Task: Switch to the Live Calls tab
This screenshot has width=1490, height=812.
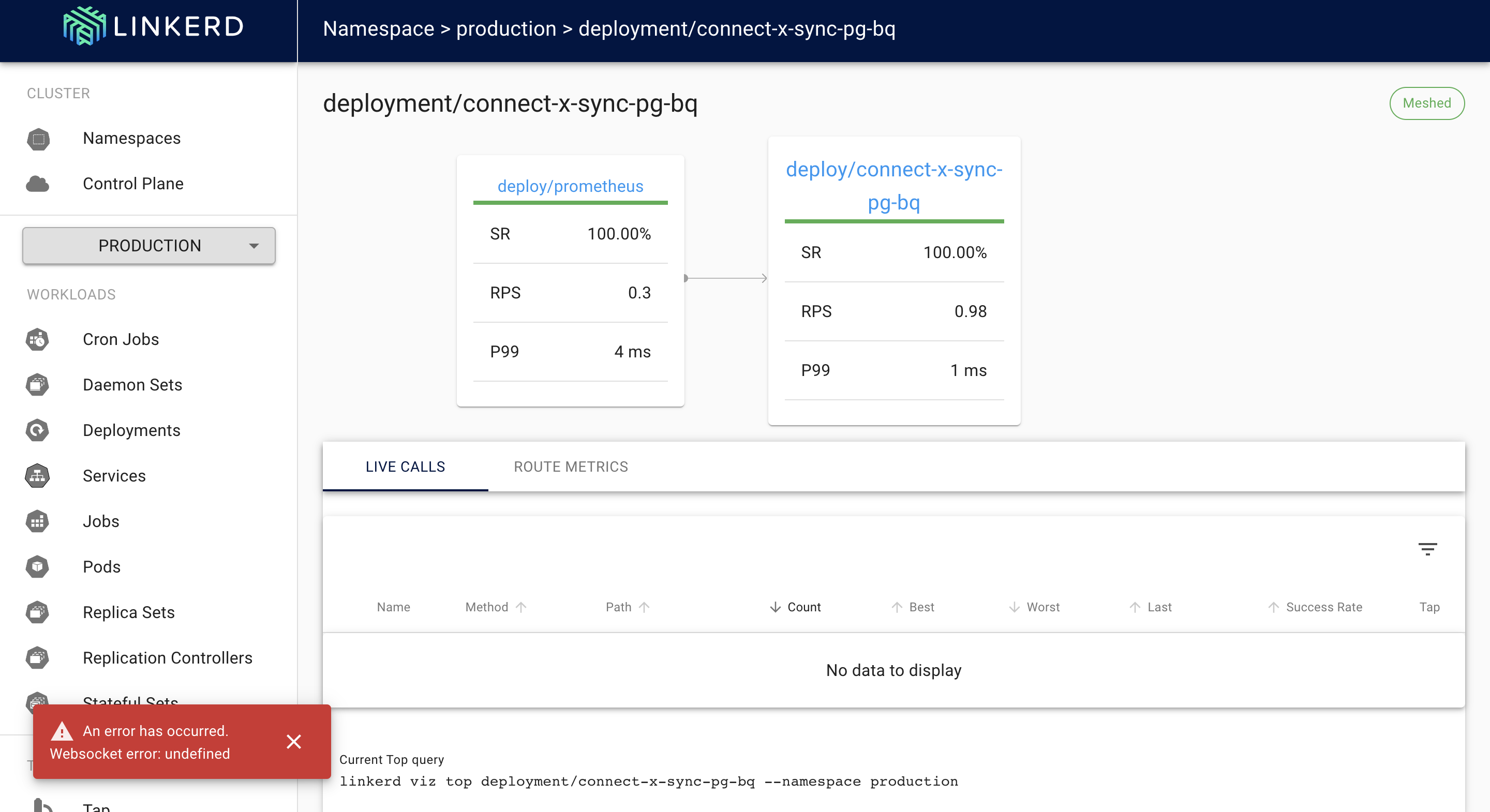Action: point(406,467)
